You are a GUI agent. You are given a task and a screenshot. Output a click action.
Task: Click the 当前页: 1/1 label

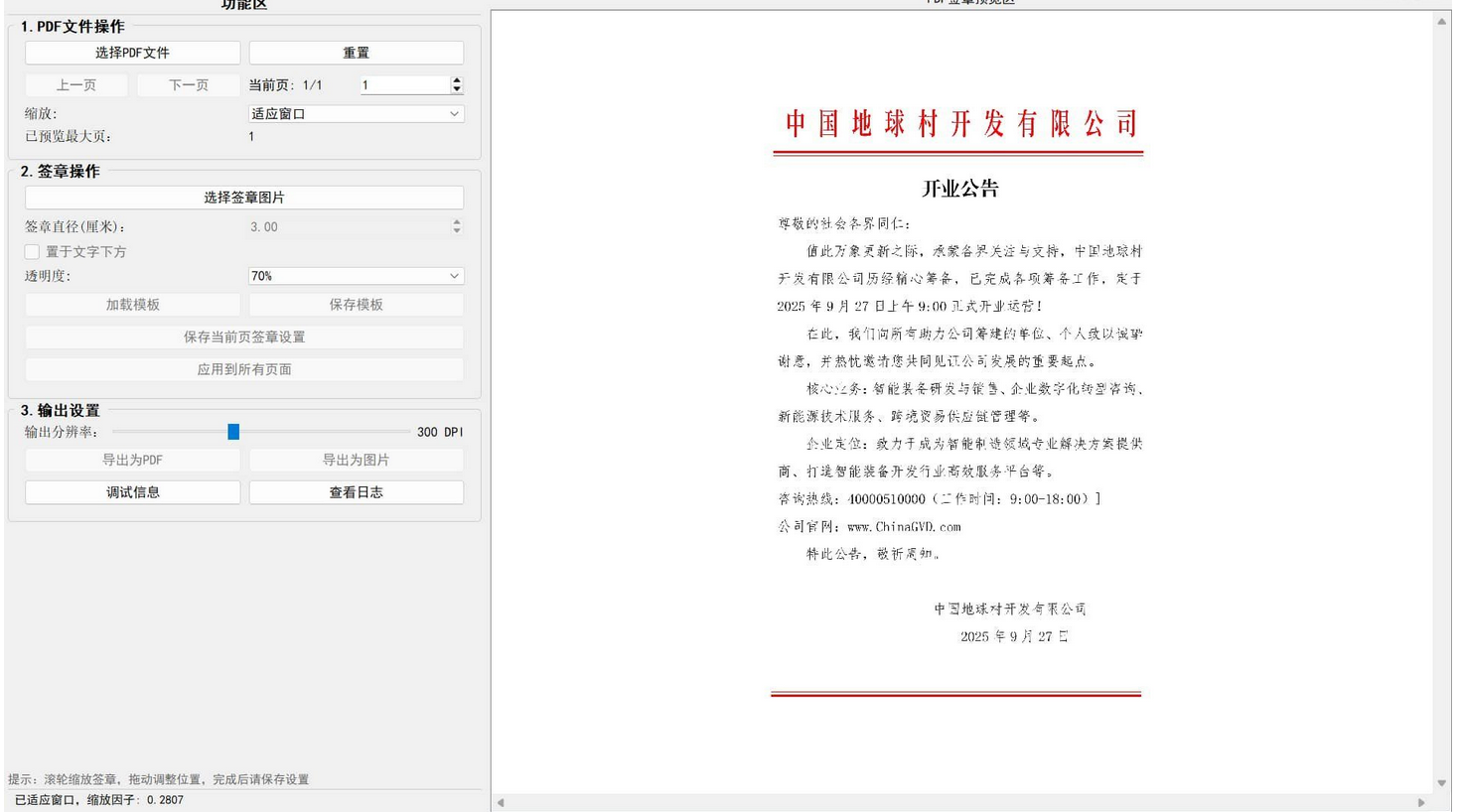[285, 85]
